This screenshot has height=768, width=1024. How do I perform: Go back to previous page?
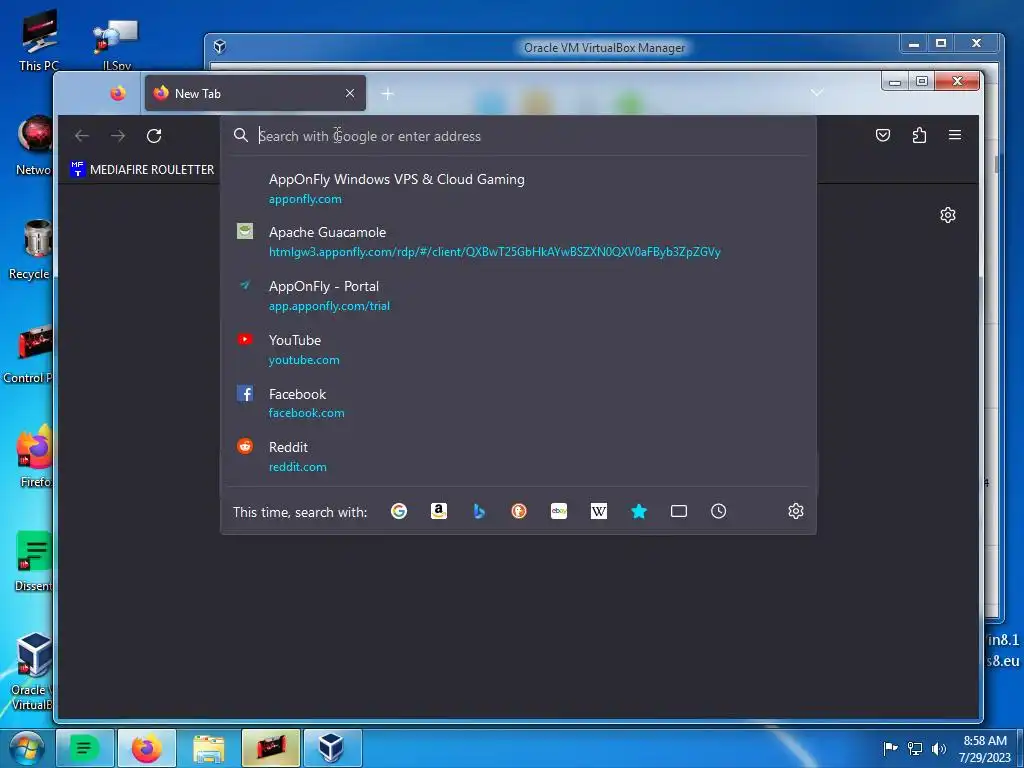(82, 136)
